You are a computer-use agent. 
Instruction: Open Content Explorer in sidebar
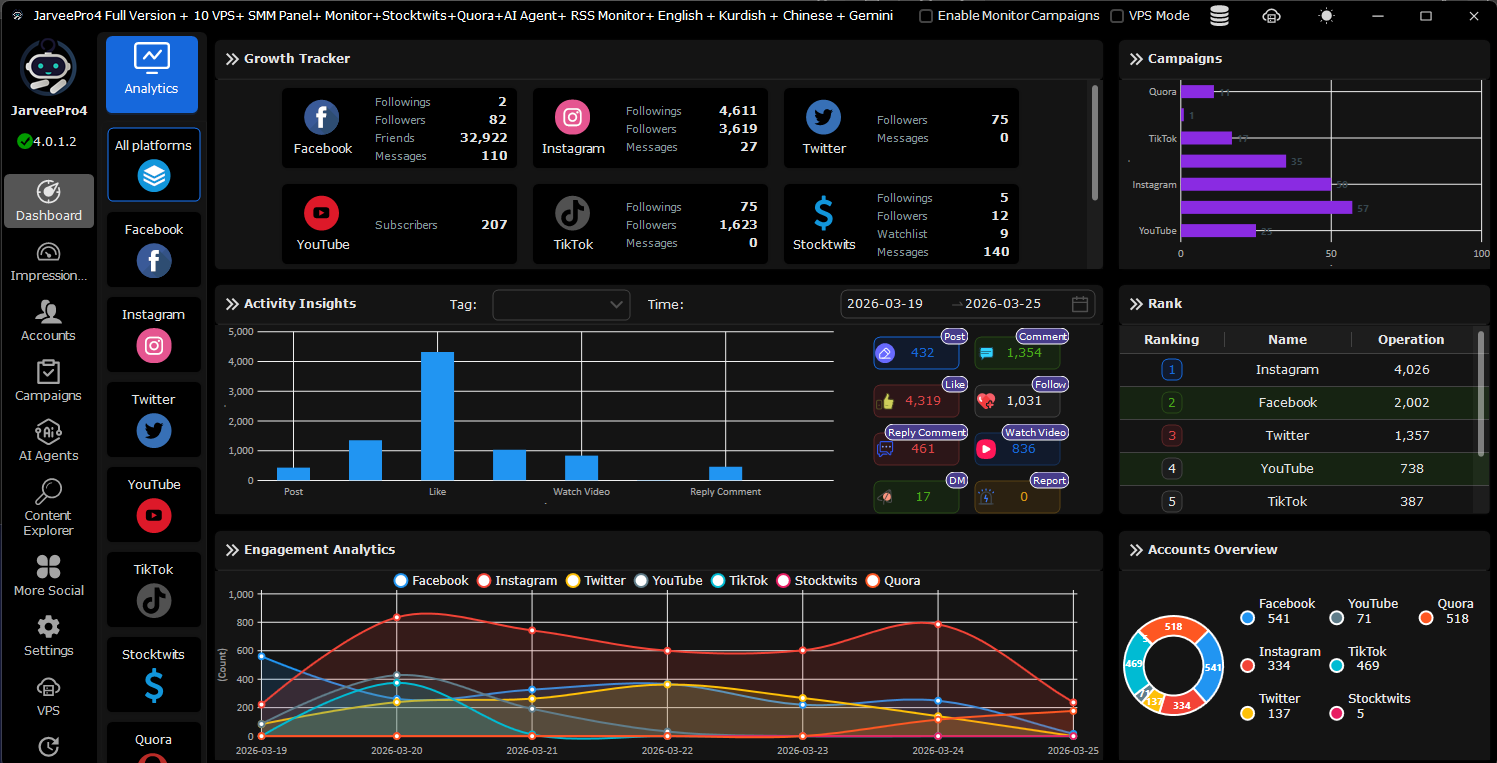pos(48,507)
